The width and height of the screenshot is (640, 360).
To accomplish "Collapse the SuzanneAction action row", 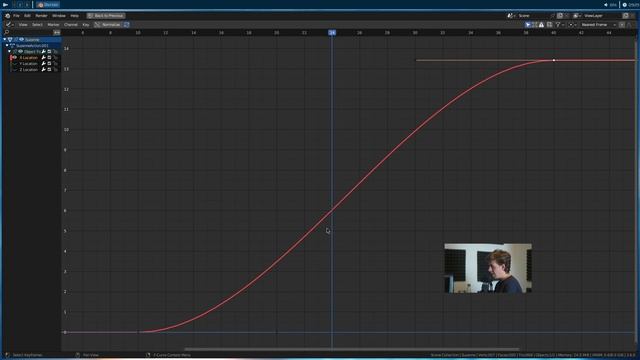I will pyautogui.click(x=7, y=45).
